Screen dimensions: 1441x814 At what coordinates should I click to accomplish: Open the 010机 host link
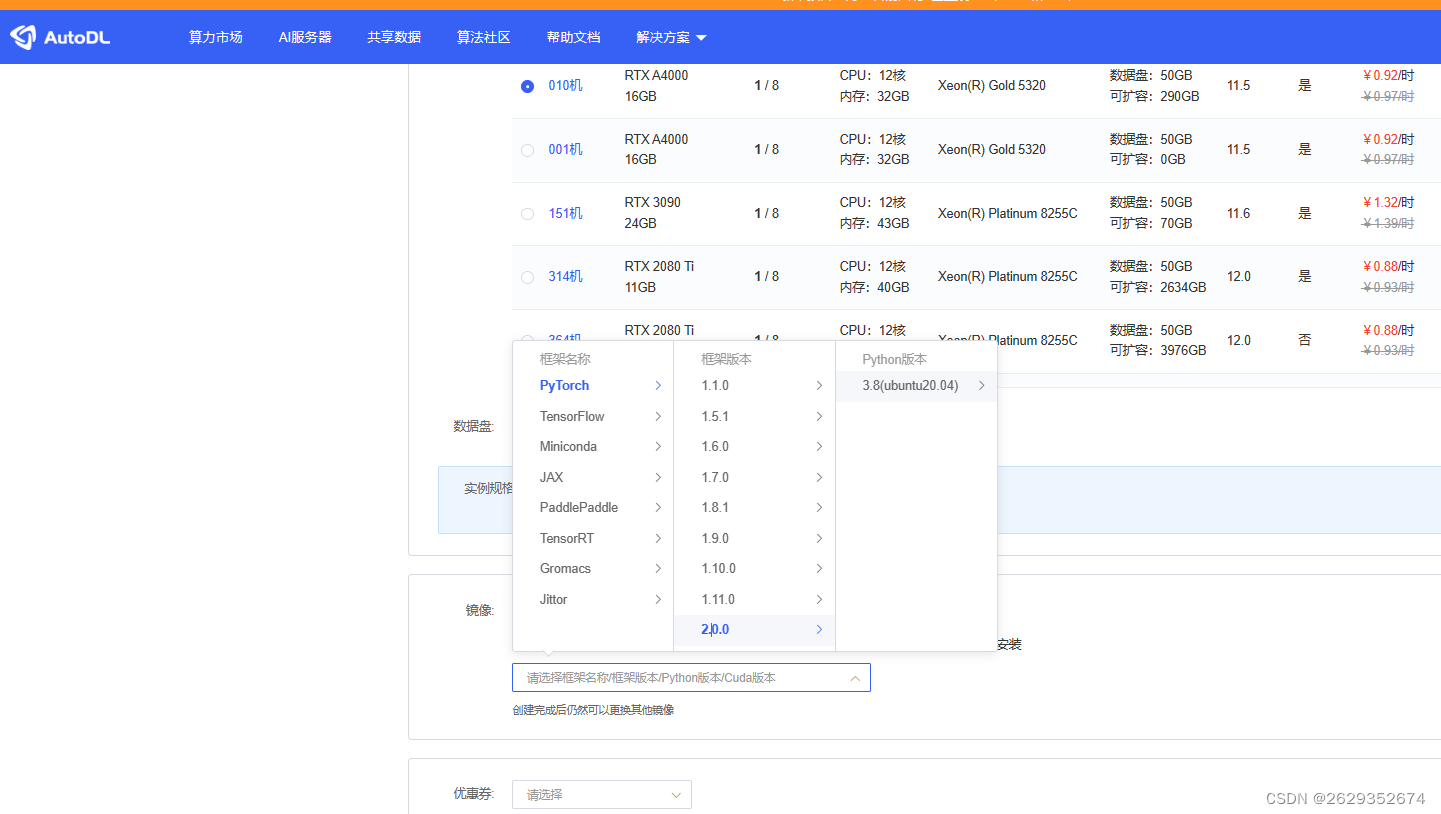click(565, 86)
